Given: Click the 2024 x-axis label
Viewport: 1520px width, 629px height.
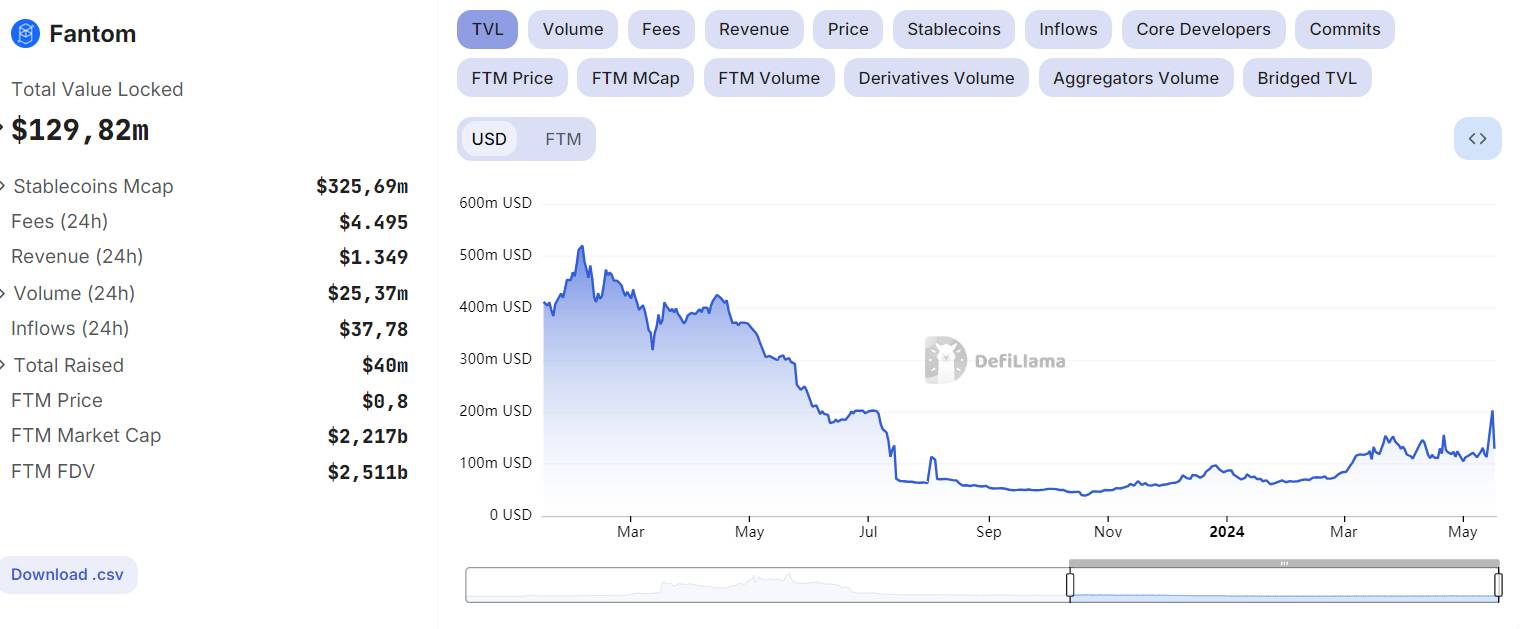Looking at the screenshot, I should point(1227,531).
